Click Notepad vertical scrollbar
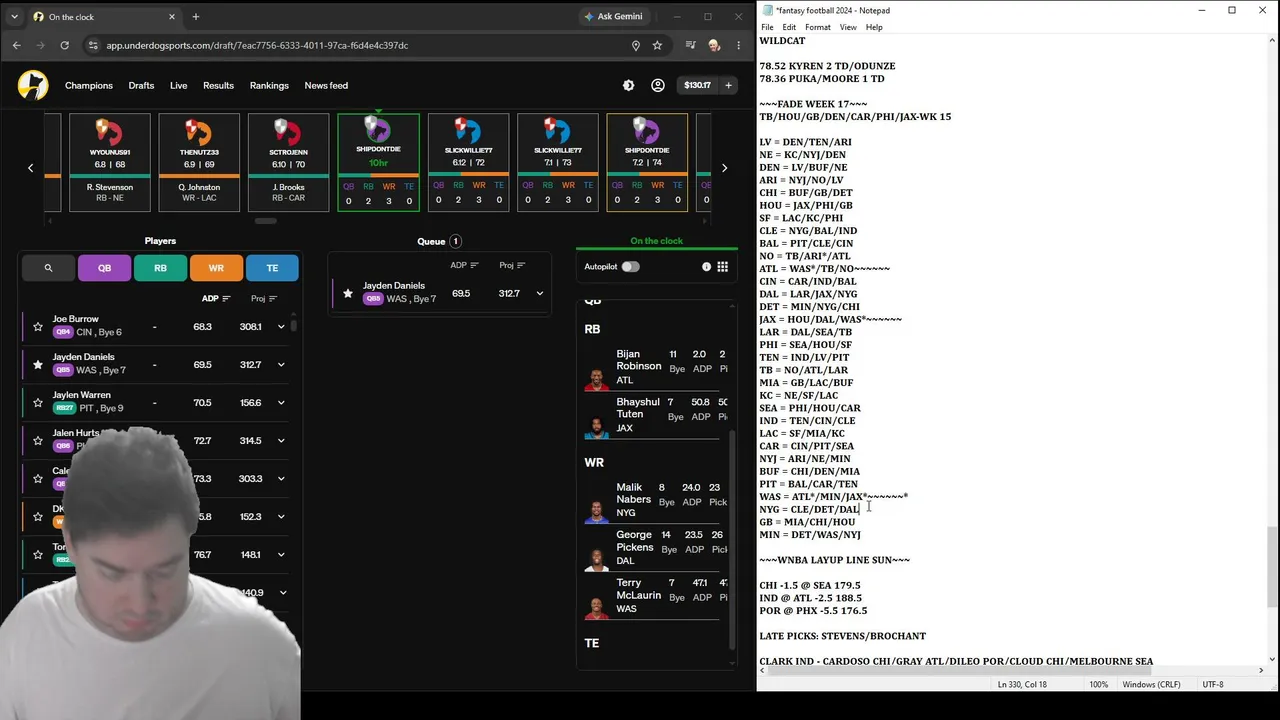Image resolution: width=1280 pixels, height=720 pixels. (x=1273, y=565)
